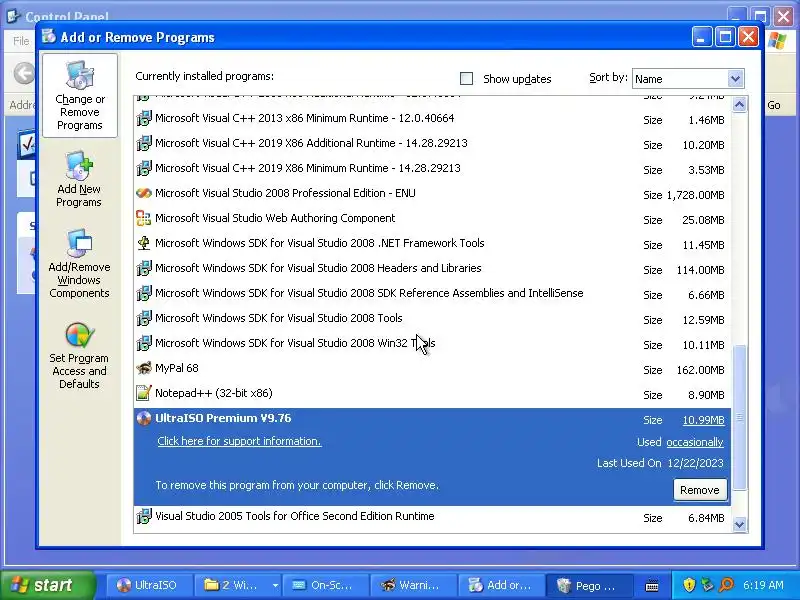Click the Visual Studio 2008 Professional Edition icon

(x=144, y=193)
